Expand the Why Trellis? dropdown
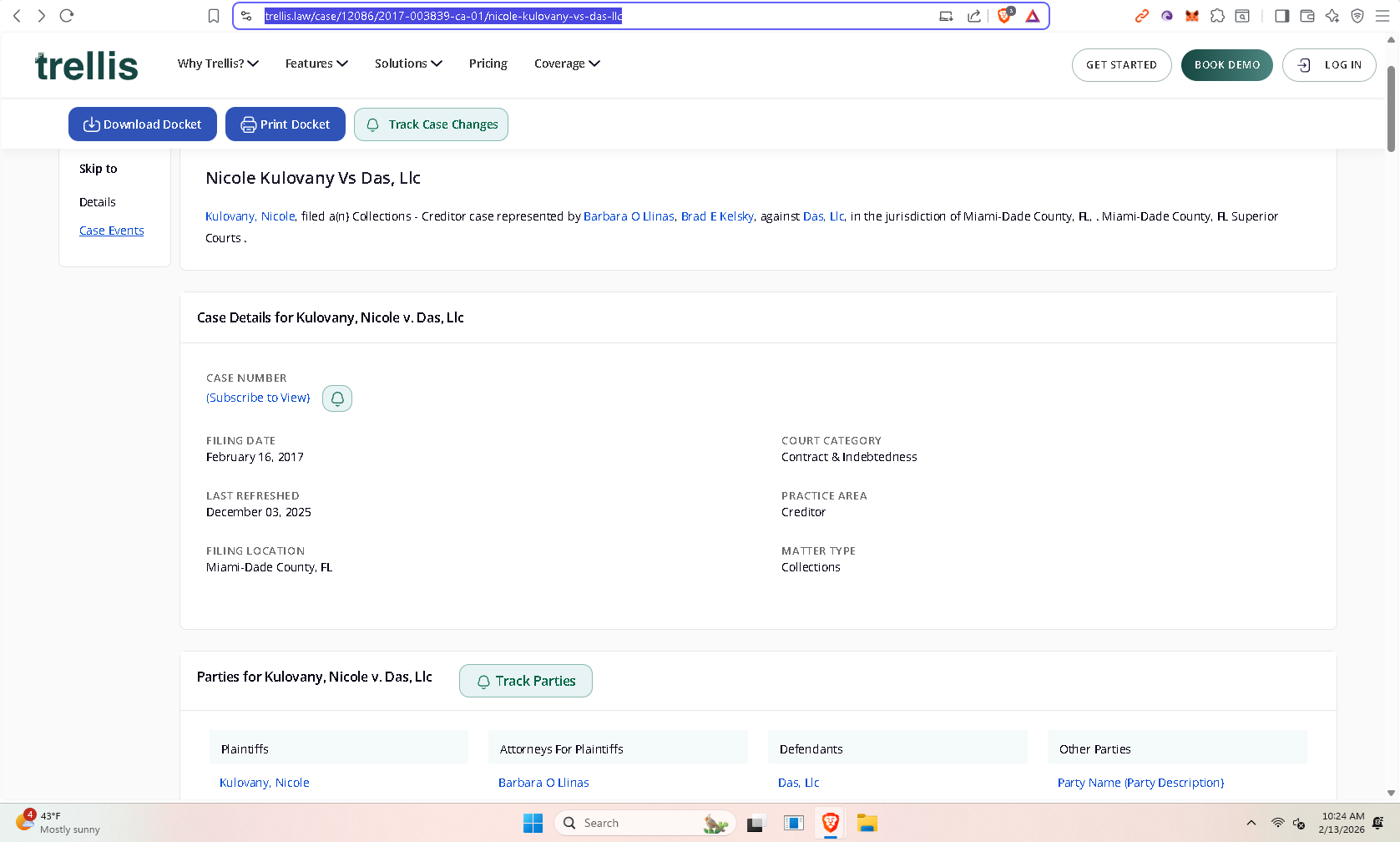 point(218,63)
